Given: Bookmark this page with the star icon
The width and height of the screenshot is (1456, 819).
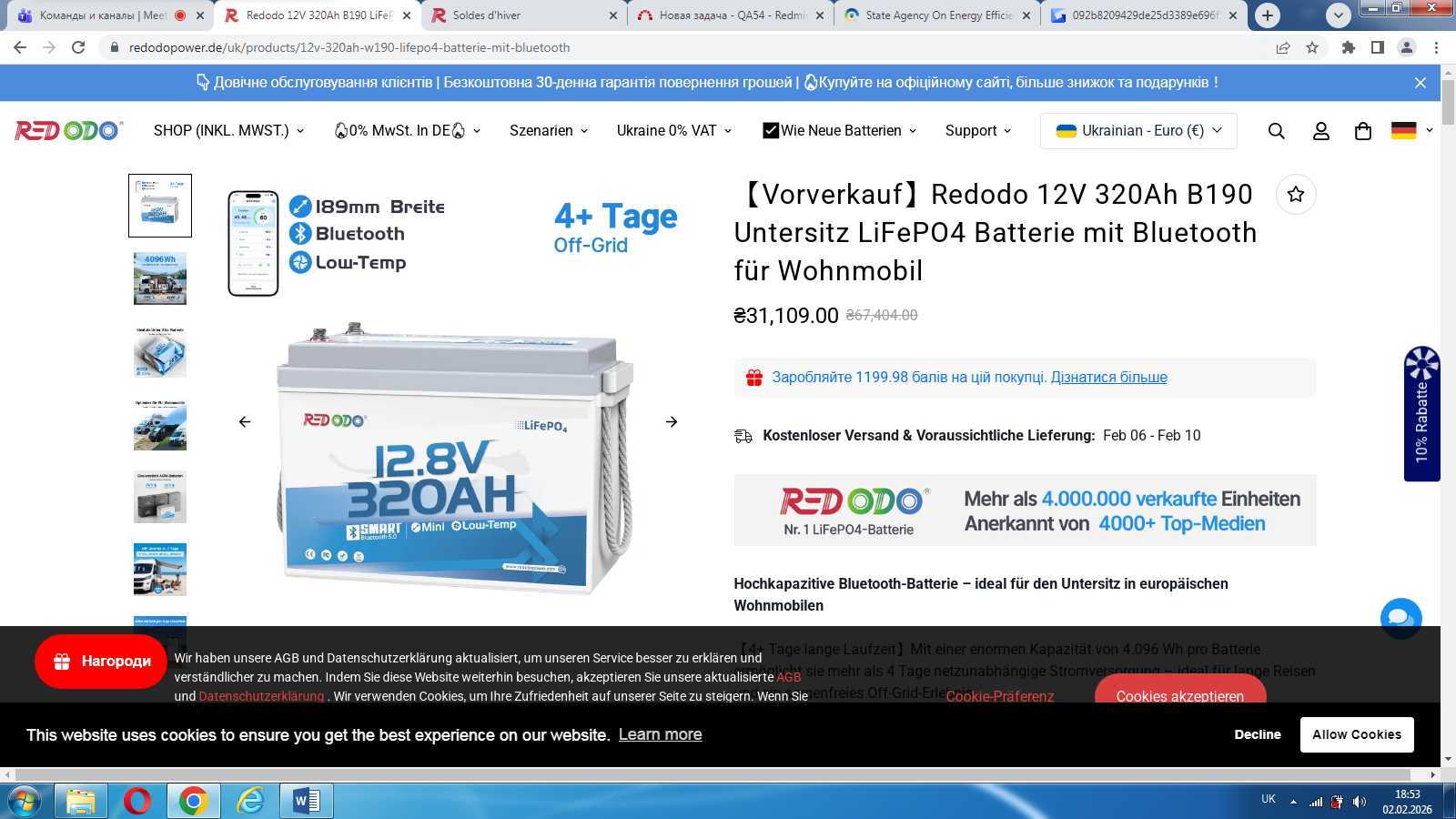Looking at the screenshot, I should pos(1312,47).
